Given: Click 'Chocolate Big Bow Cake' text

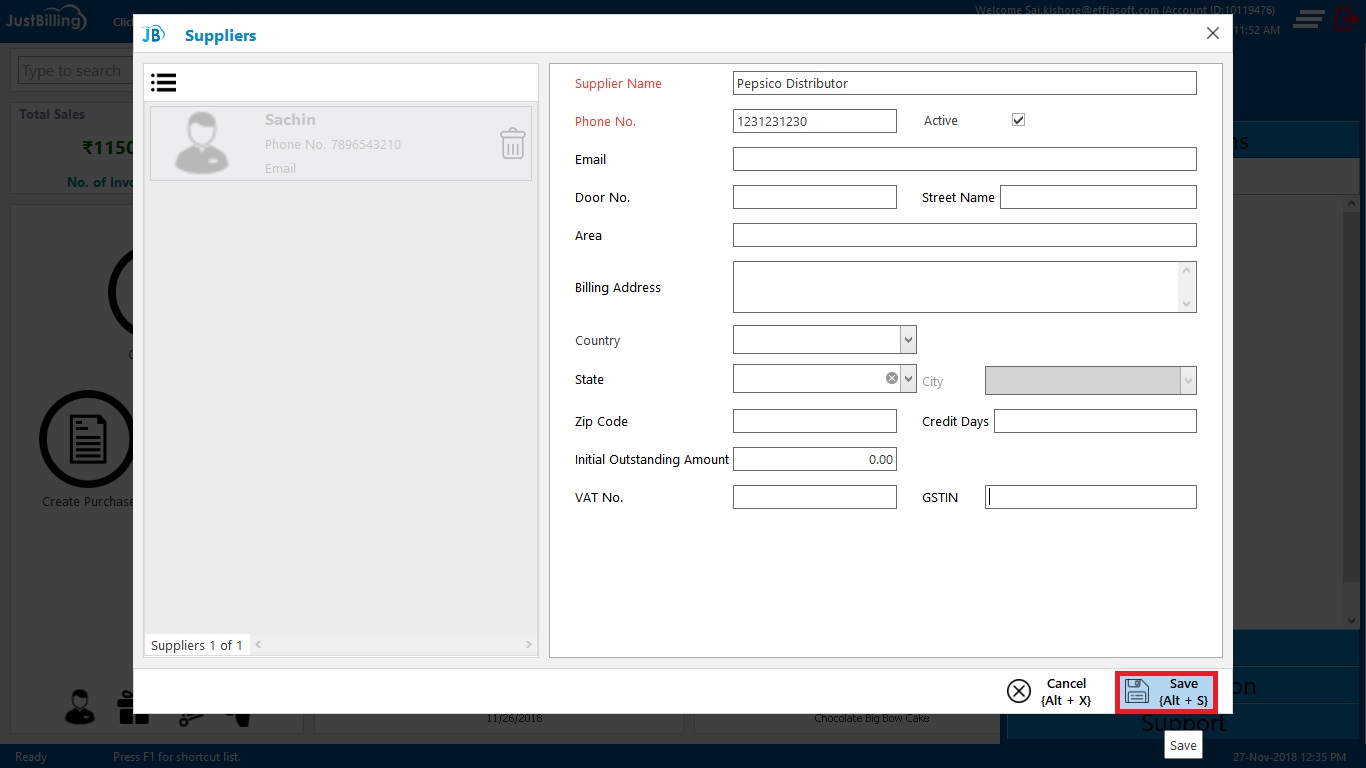Looking at the screenshot, I should [x=871, y=718].
